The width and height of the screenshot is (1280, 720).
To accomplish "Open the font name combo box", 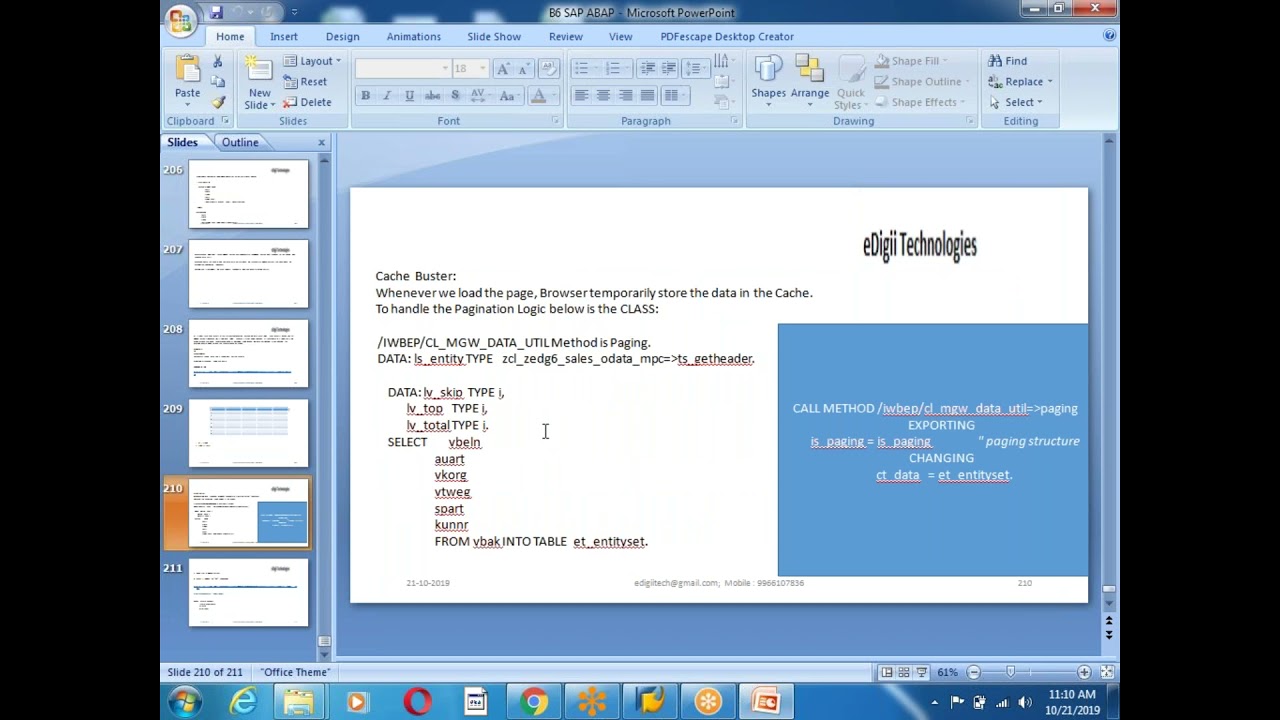I will (x=403, y=69).
